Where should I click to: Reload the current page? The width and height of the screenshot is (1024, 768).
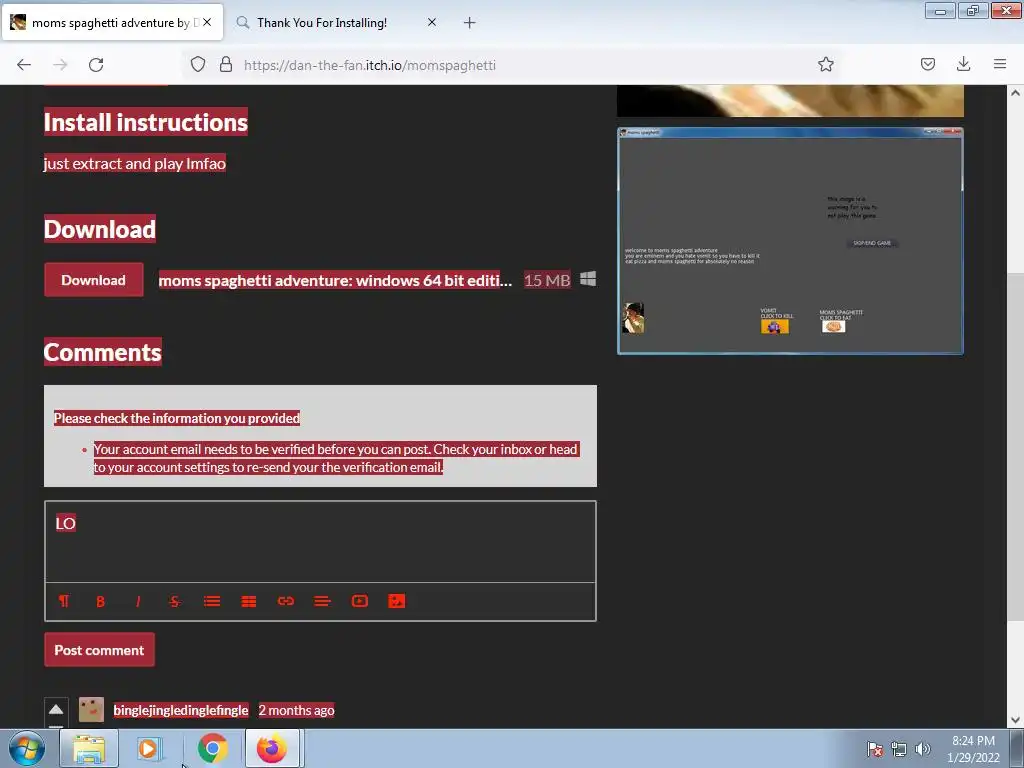tap(96, 65)
